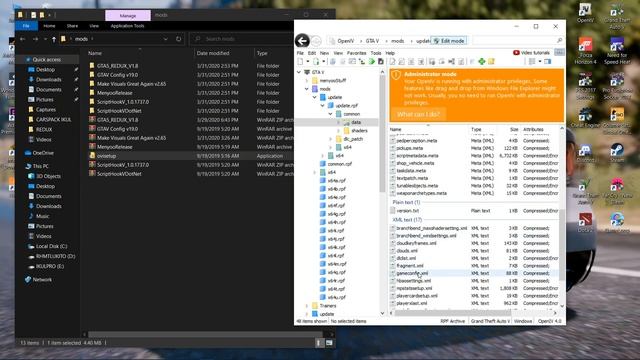This screenshot has width=640, height=360.
Task: Click the OpenIV black back arrow button
Action: (302, 41)
